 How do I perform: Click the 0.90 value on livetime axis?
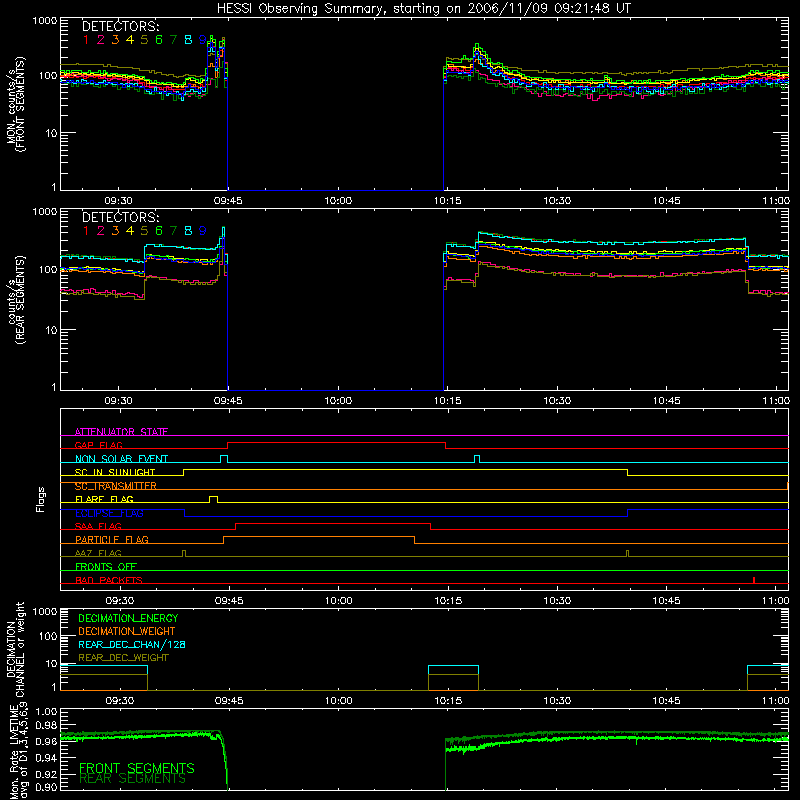[x=46, y=787]
